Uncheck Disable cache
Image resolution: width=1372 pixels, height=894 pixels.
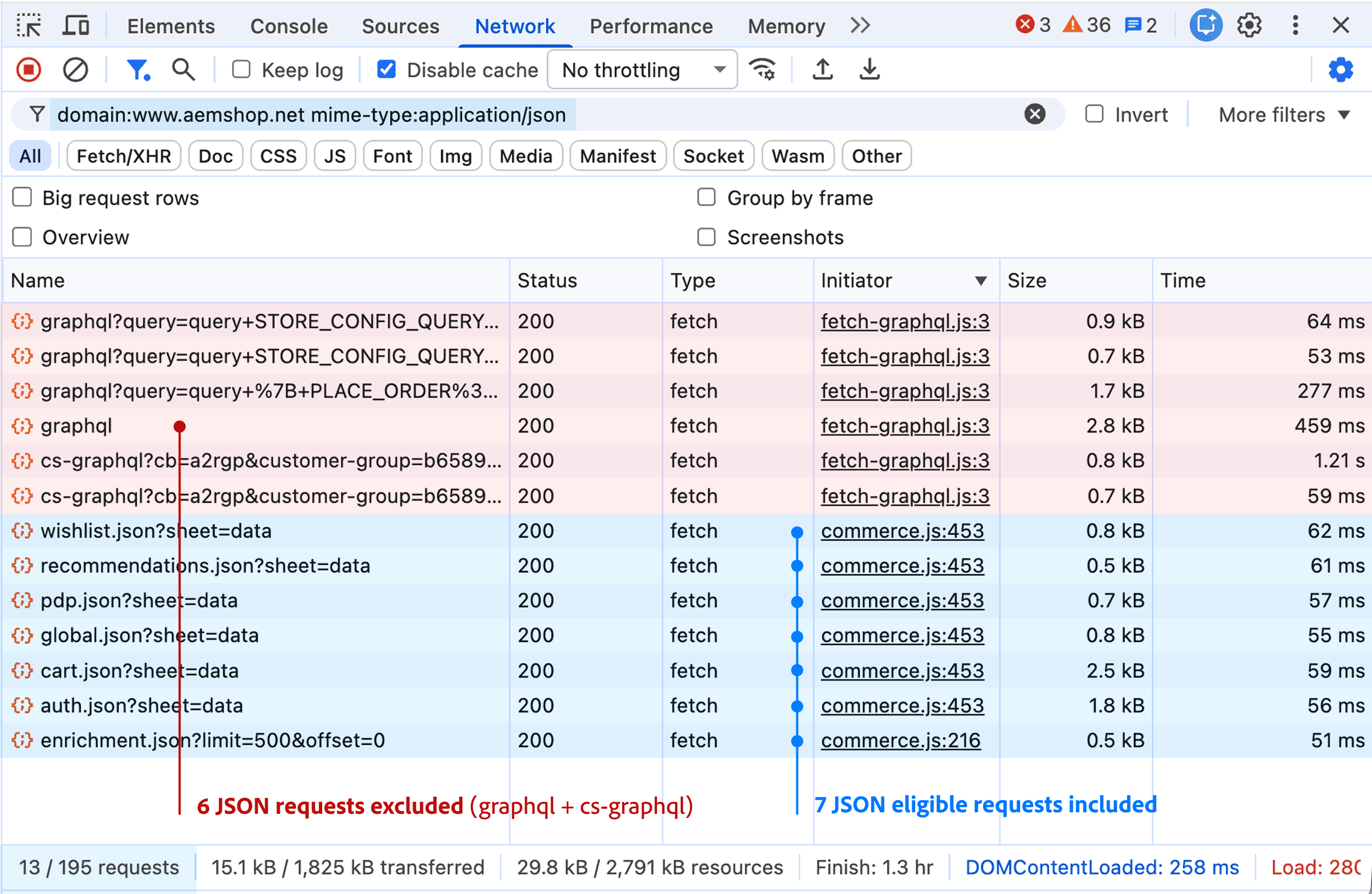tap(386, 70)
